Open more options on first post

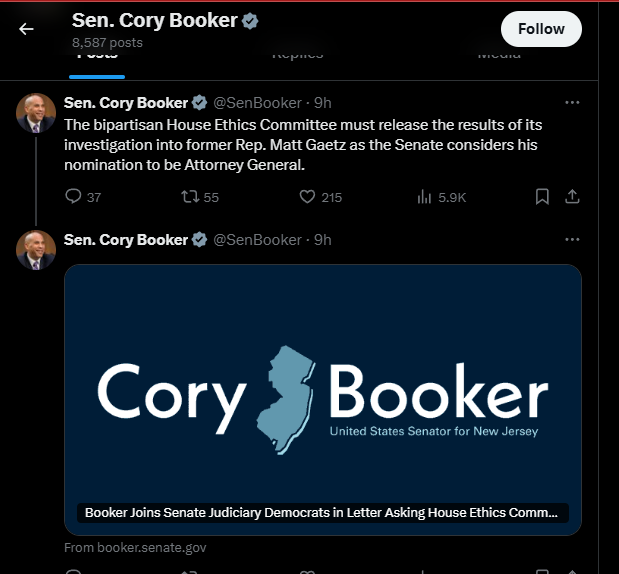pyautogui.click(x=572, y=102)
